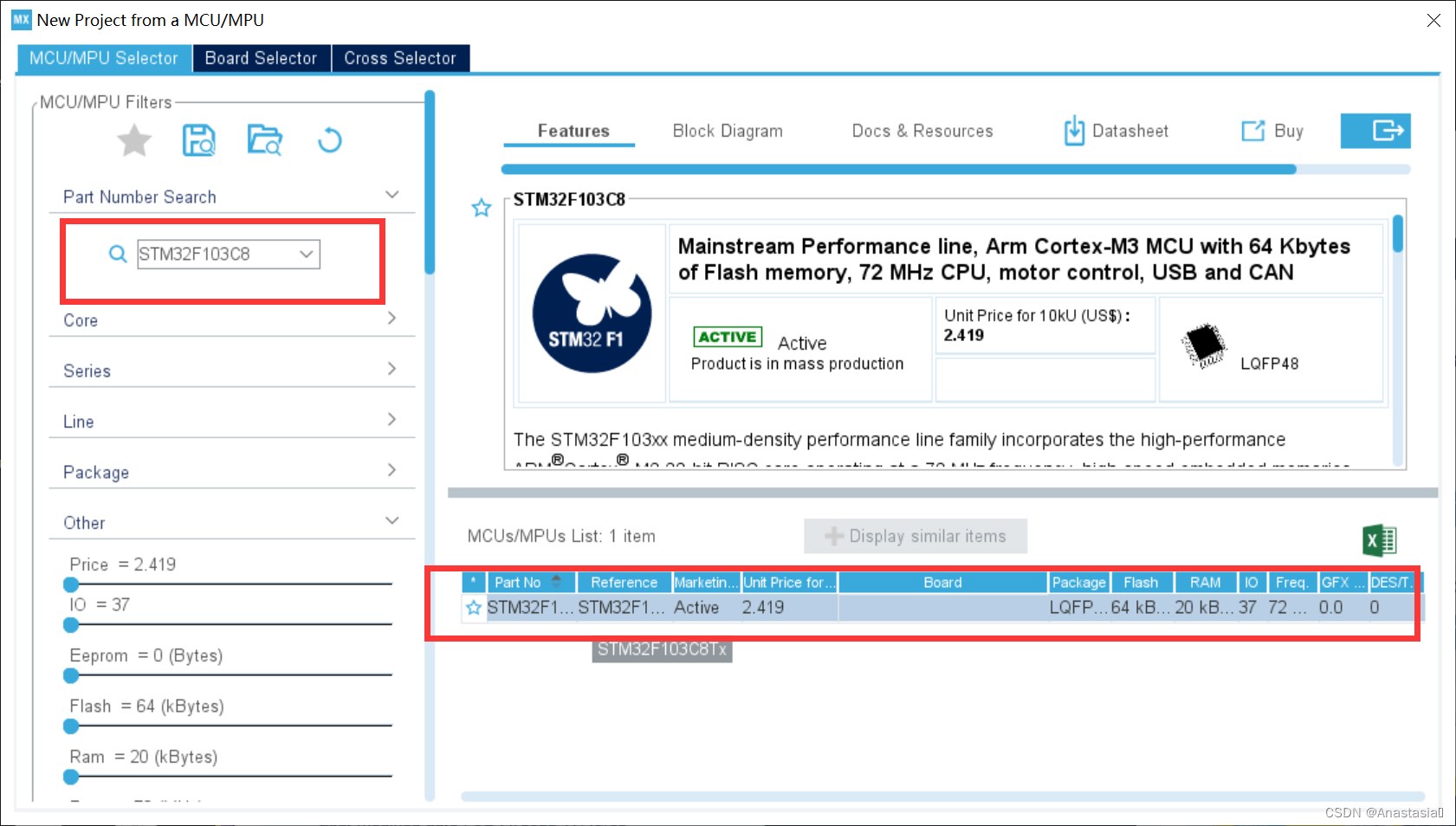Adjust the IO slider handle
The image size is (1456, 826).
pyautogui.click(x=71, y=624)
